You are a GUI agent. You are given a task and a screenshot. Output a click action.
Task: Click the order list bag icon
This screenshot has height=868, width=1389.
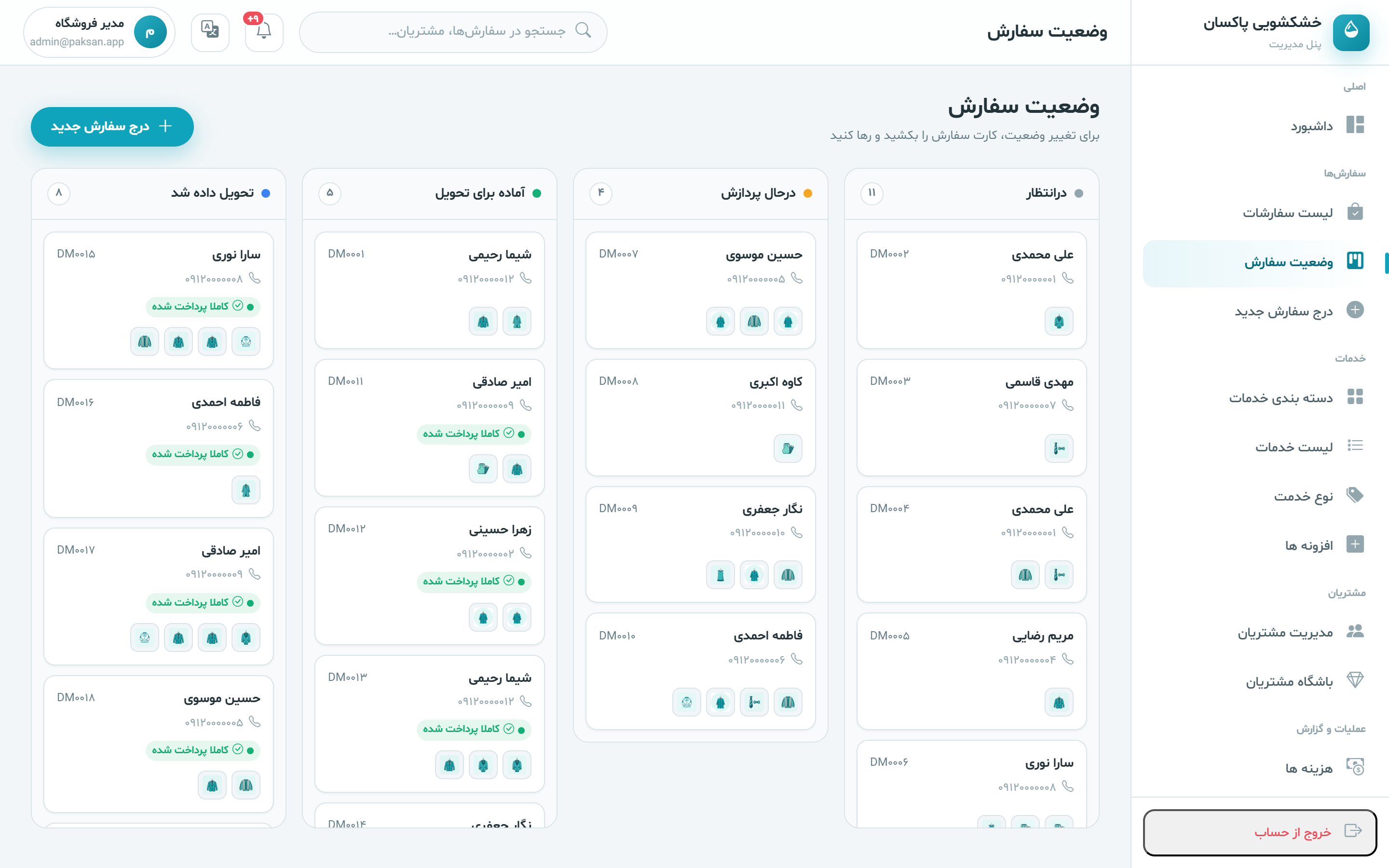1355,212
